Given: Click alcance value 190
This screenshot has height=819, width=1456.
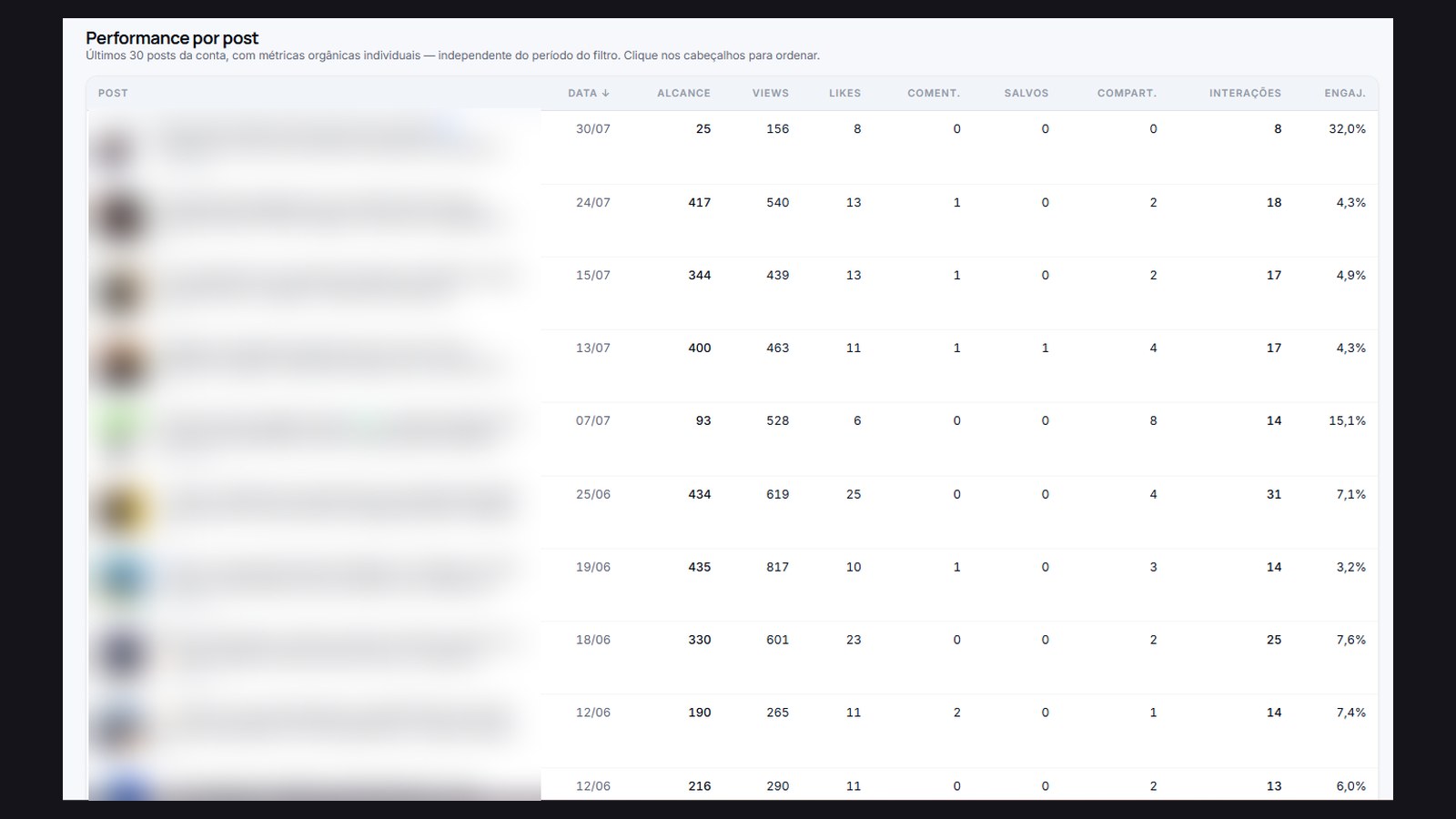Looking at the screenshot, I should click(x=700, y=713).
